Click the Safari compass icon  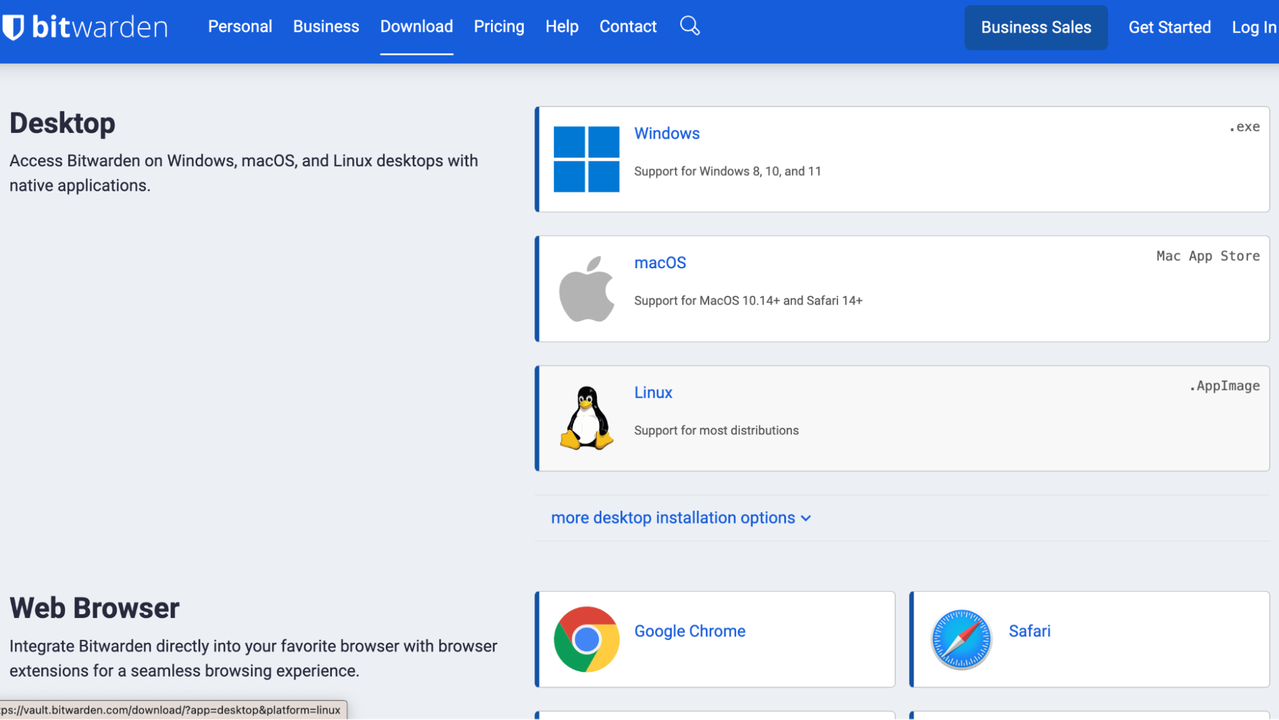click(960, 639)
